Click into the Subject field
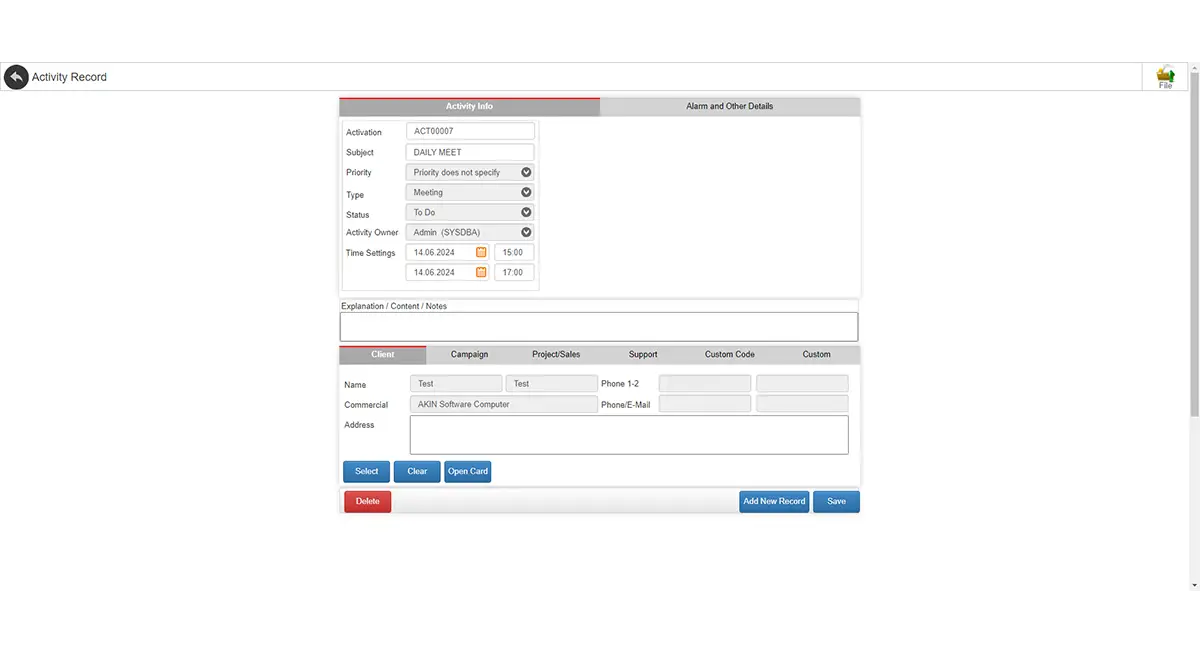1200x653 pixels. tap(470, 152)
